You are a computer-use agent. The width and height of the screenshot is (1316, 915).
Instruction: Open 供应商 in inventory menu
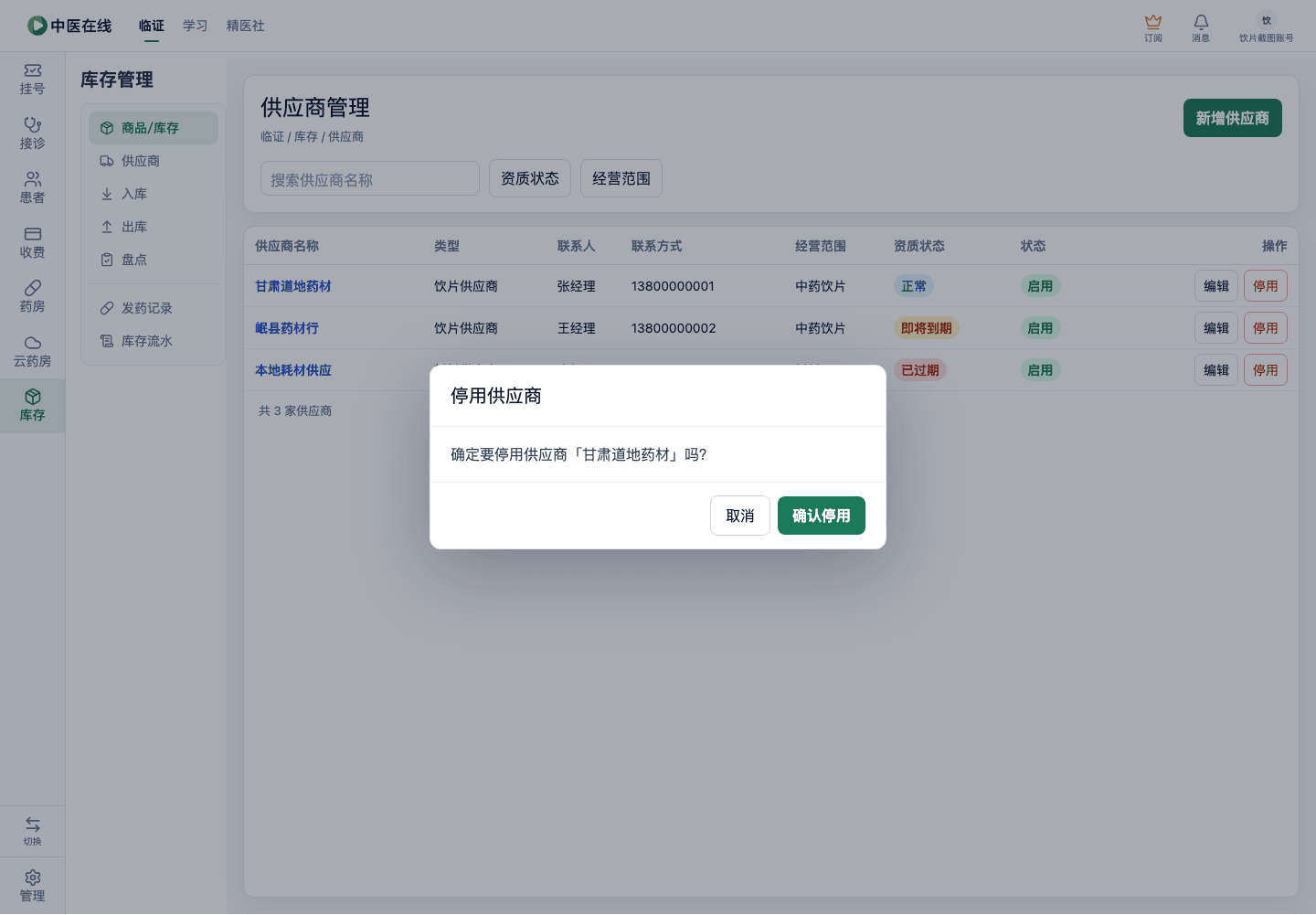pyautogui.click(x=154, y=161)
